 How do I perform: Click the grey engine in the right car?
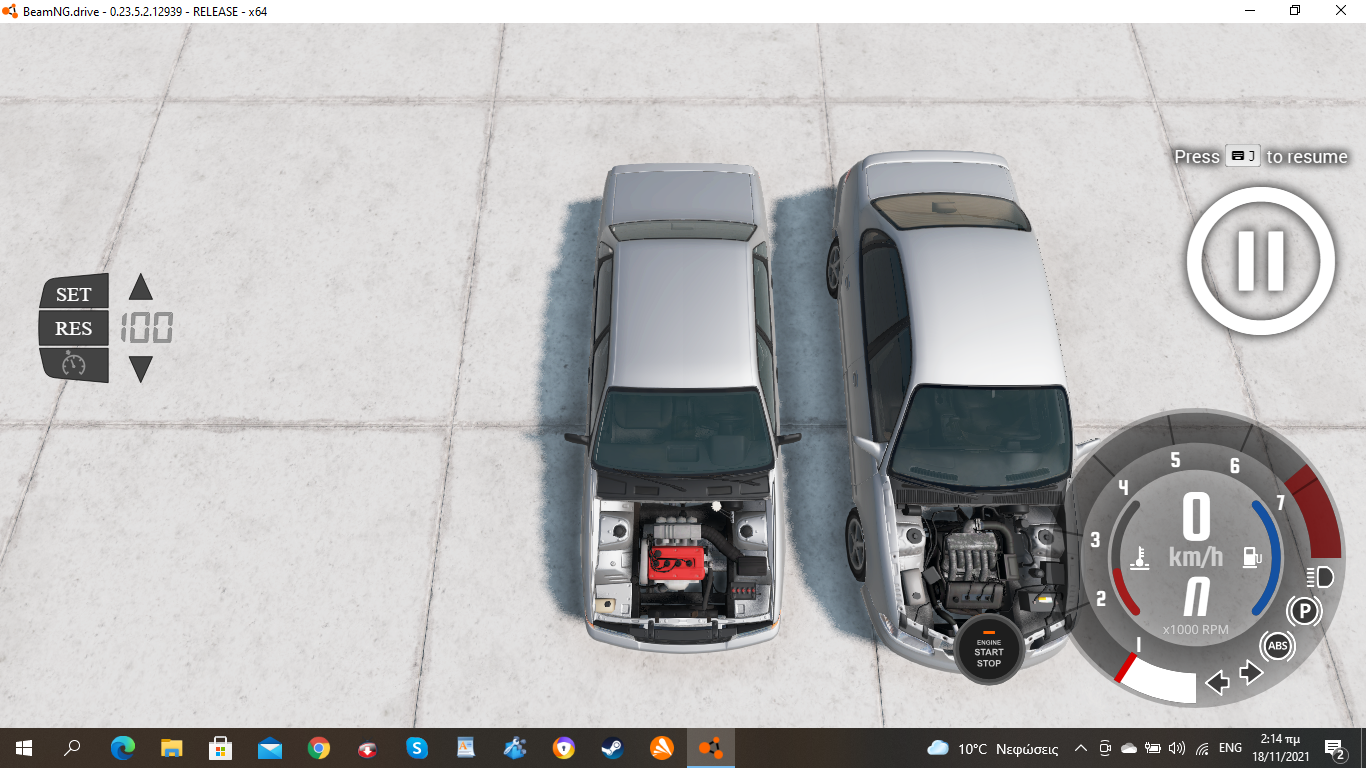(x=975, y=567)
